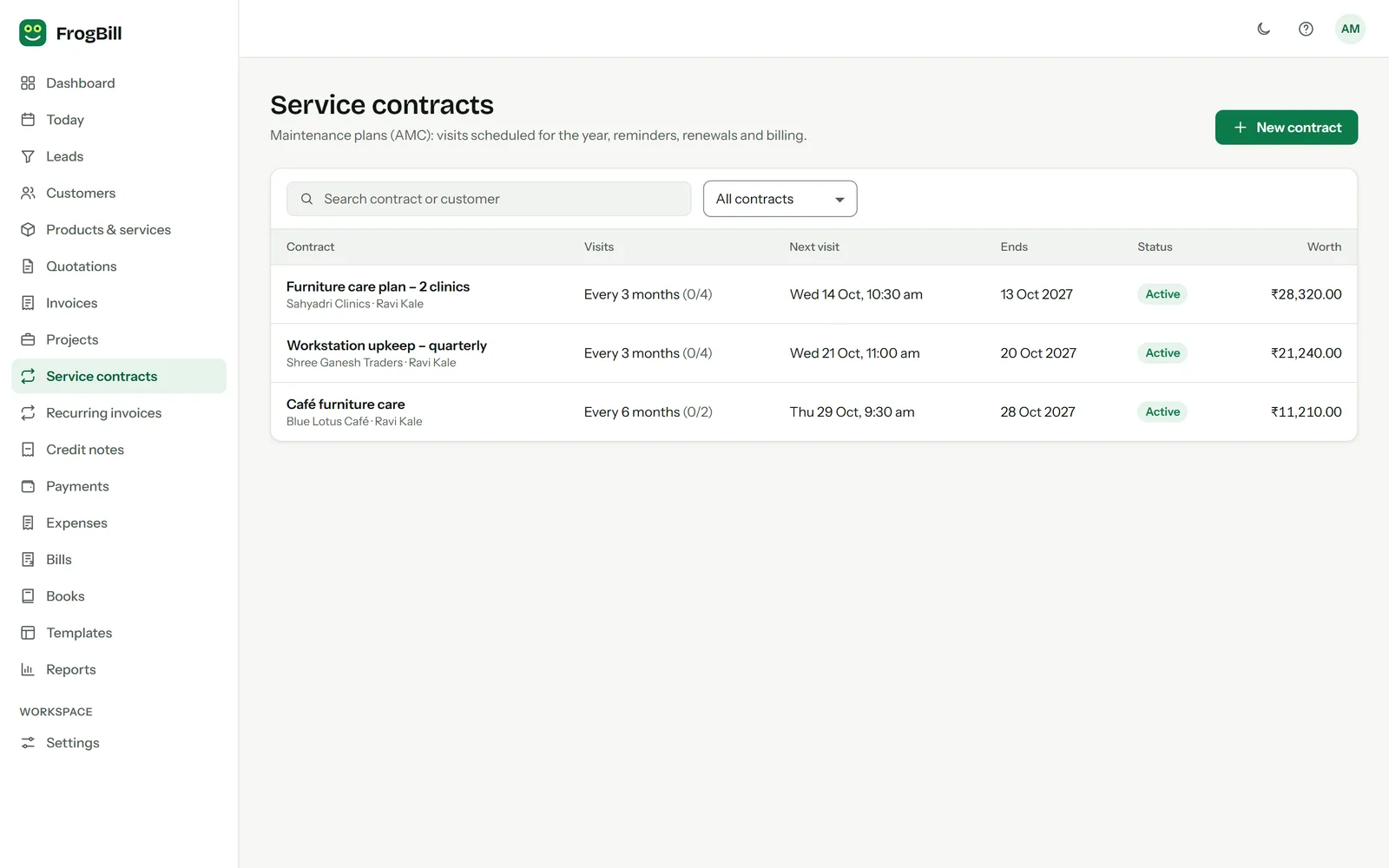Click the Reports bar chart icon

[x=28, y=669]
